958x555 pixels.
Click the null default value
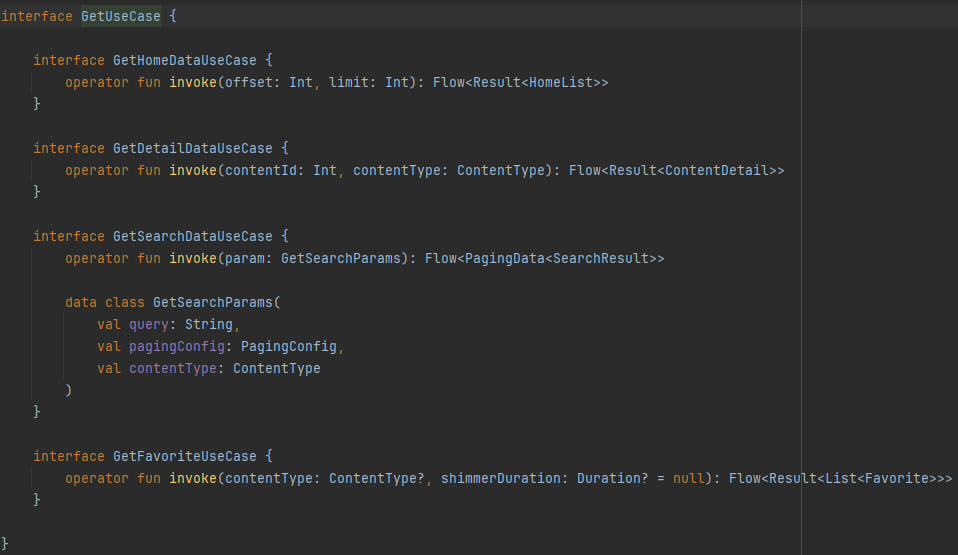689,479
